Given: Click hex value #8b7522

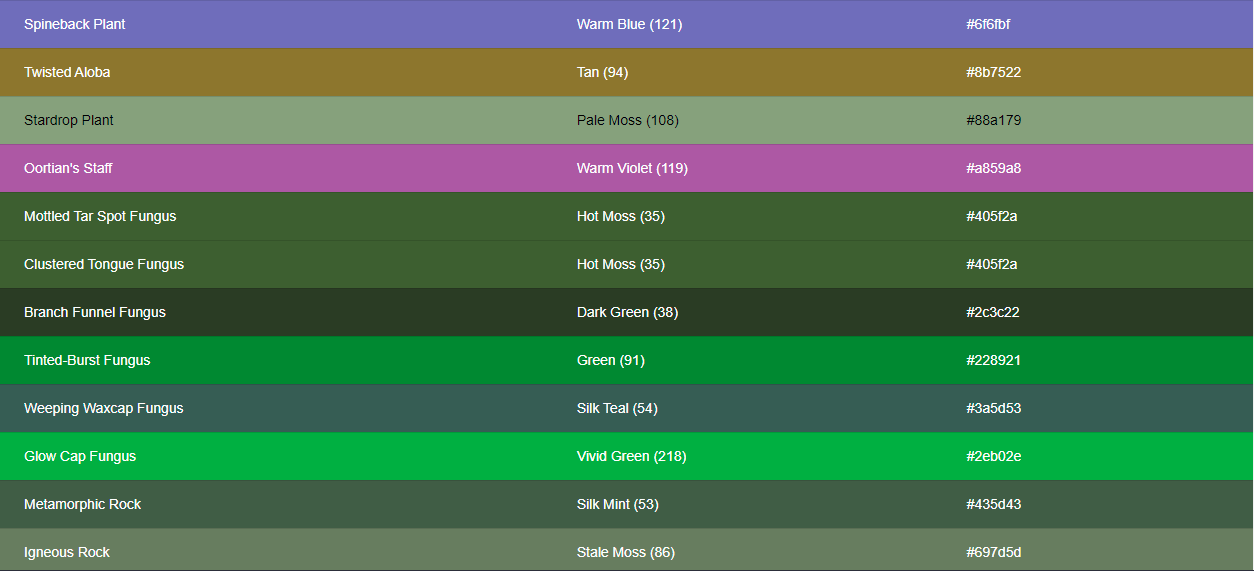Looking at the screenshot, I should click(993, 72).
